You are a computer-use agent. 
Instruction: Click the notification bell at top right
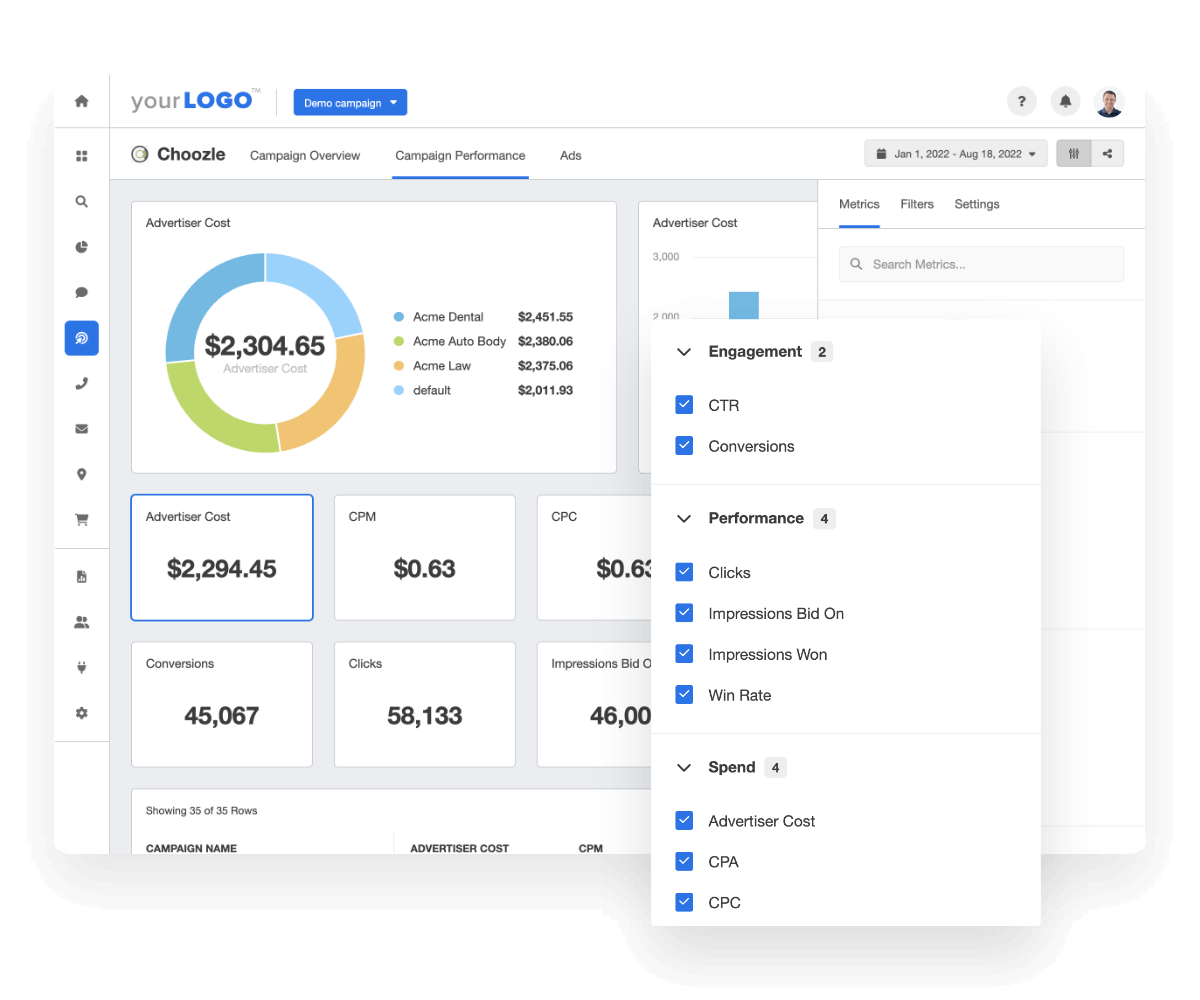pyautogui.click(x=1065, y=101)
